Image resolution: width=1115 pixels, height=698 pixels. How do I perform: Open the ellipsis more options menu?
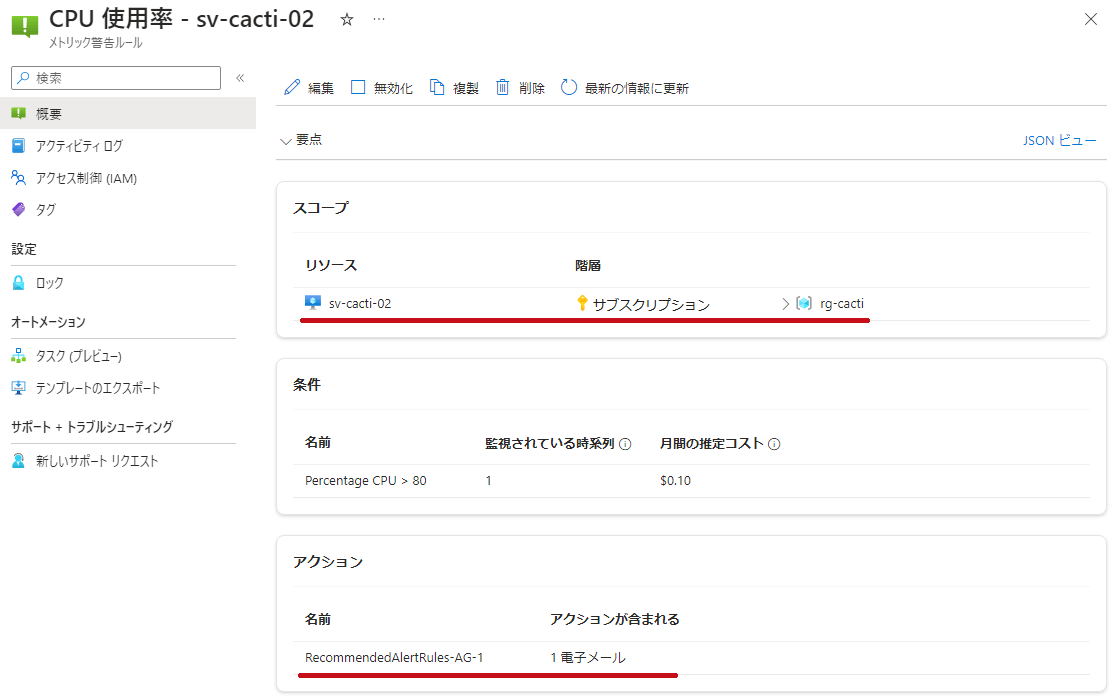tap(379, 19)
